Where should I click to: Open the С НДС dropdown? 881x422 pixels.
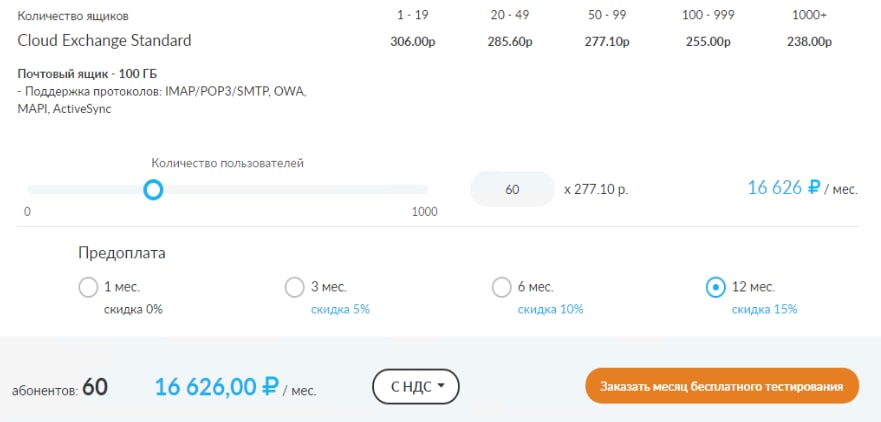click(415, 387)
